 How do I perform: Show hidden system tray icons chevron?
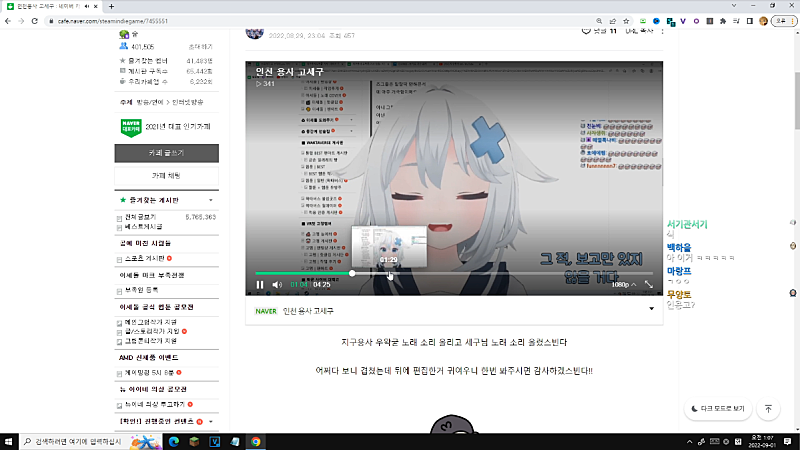[x=689, y=442]
